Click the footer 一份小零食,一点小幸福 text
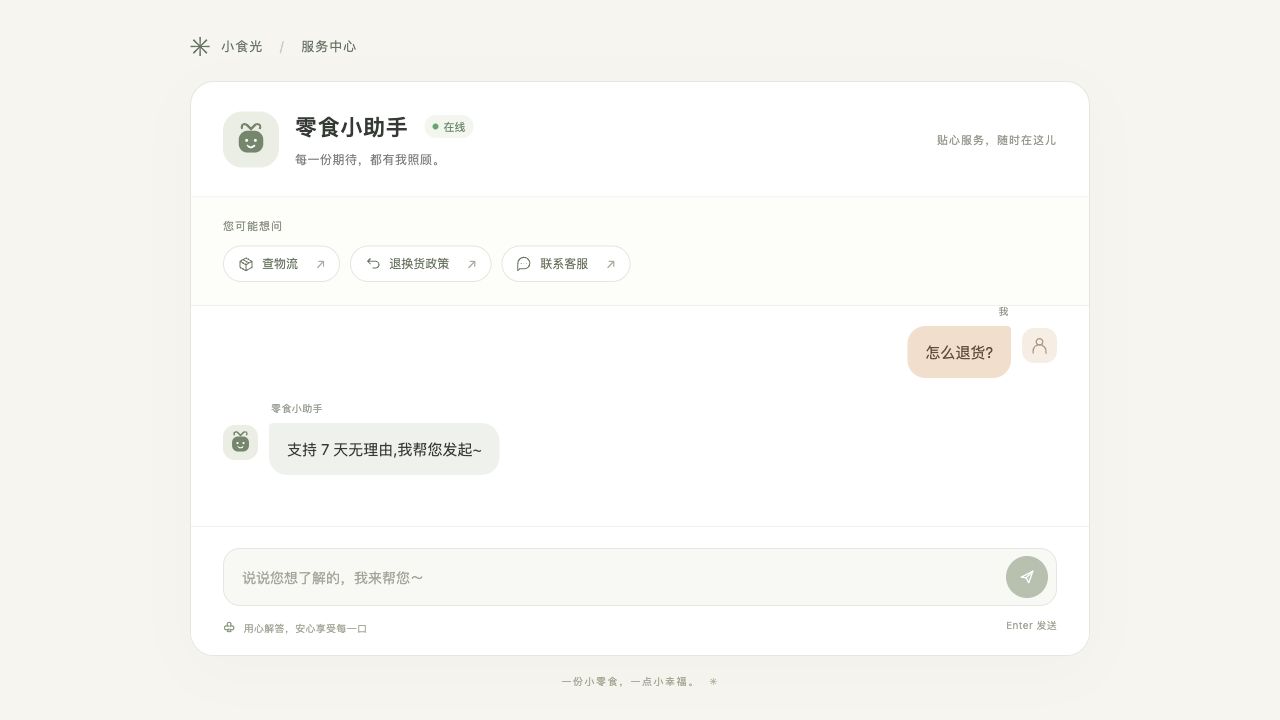Screen dimensions: 1280x720 [629, 682]
